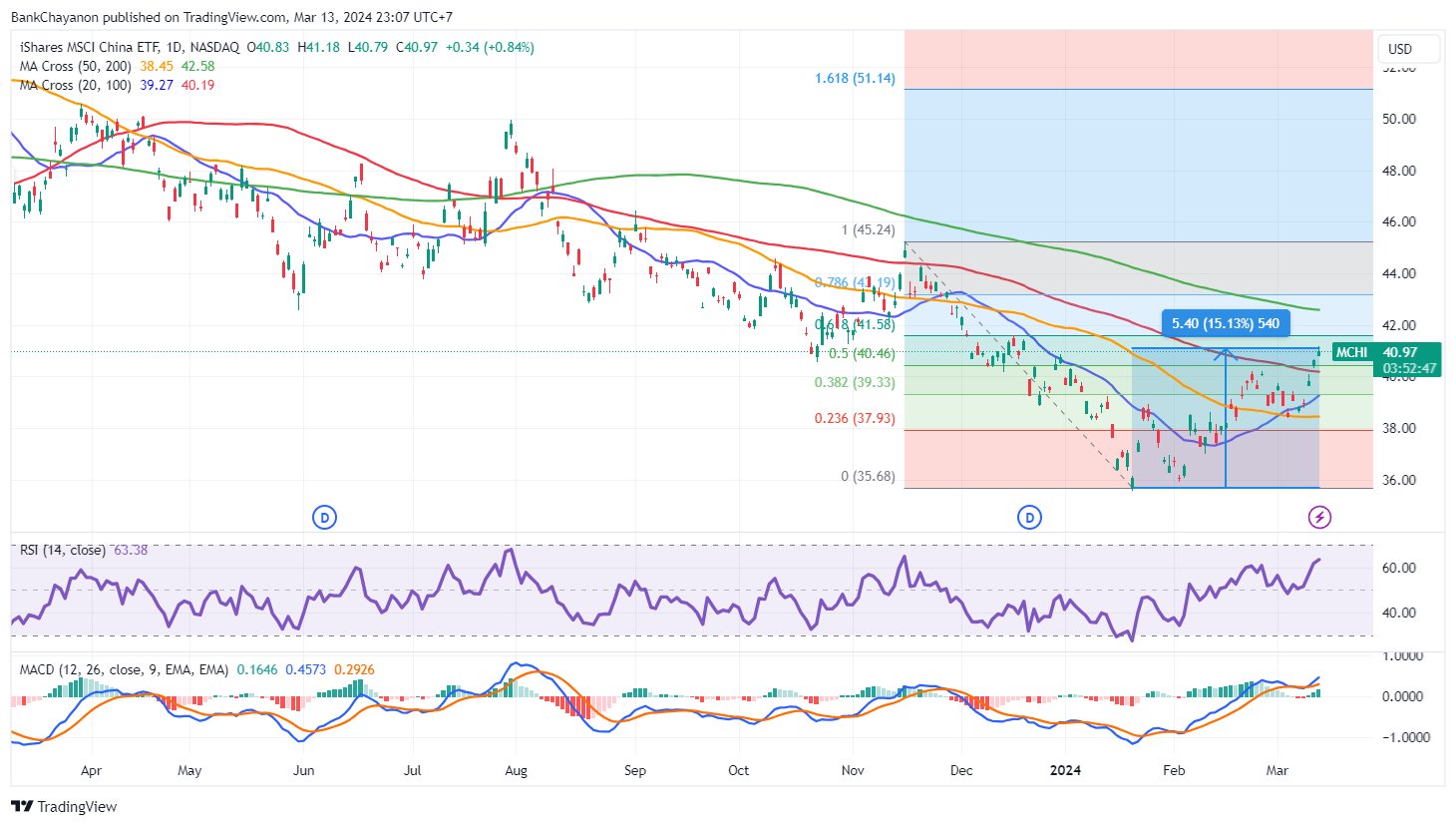Click the Fibonacci 0.5 (40.46) level label
The height and width of the screenshot is (826, 1456).
862,353
